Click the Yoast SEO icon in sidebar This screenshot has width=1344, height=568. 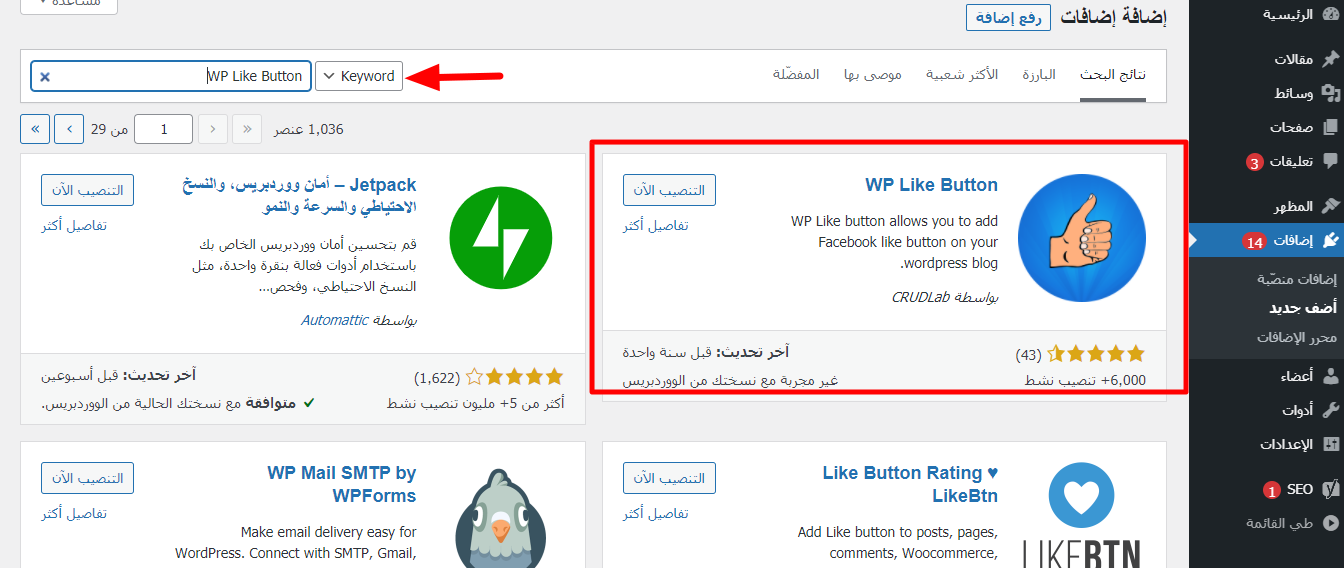pos(1330,489)
